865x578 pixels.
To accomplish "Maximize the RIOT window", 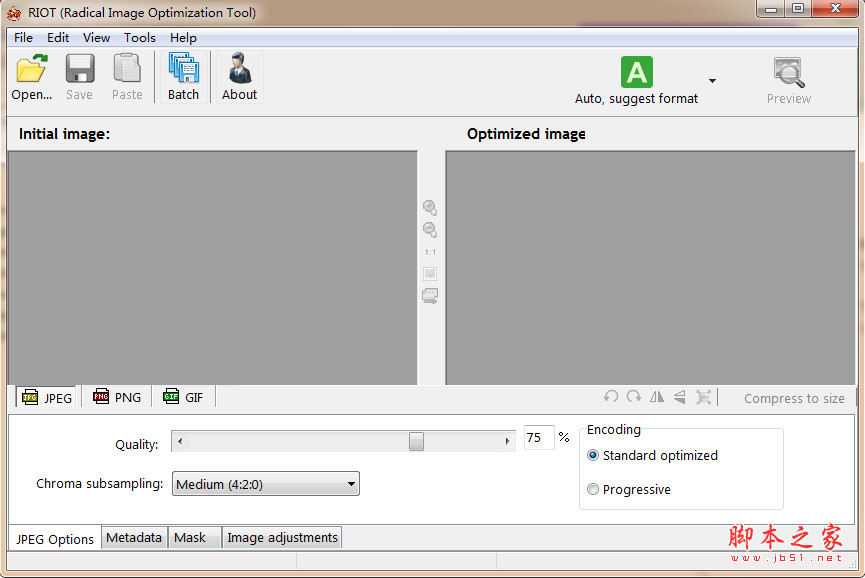I will (798, 9).
